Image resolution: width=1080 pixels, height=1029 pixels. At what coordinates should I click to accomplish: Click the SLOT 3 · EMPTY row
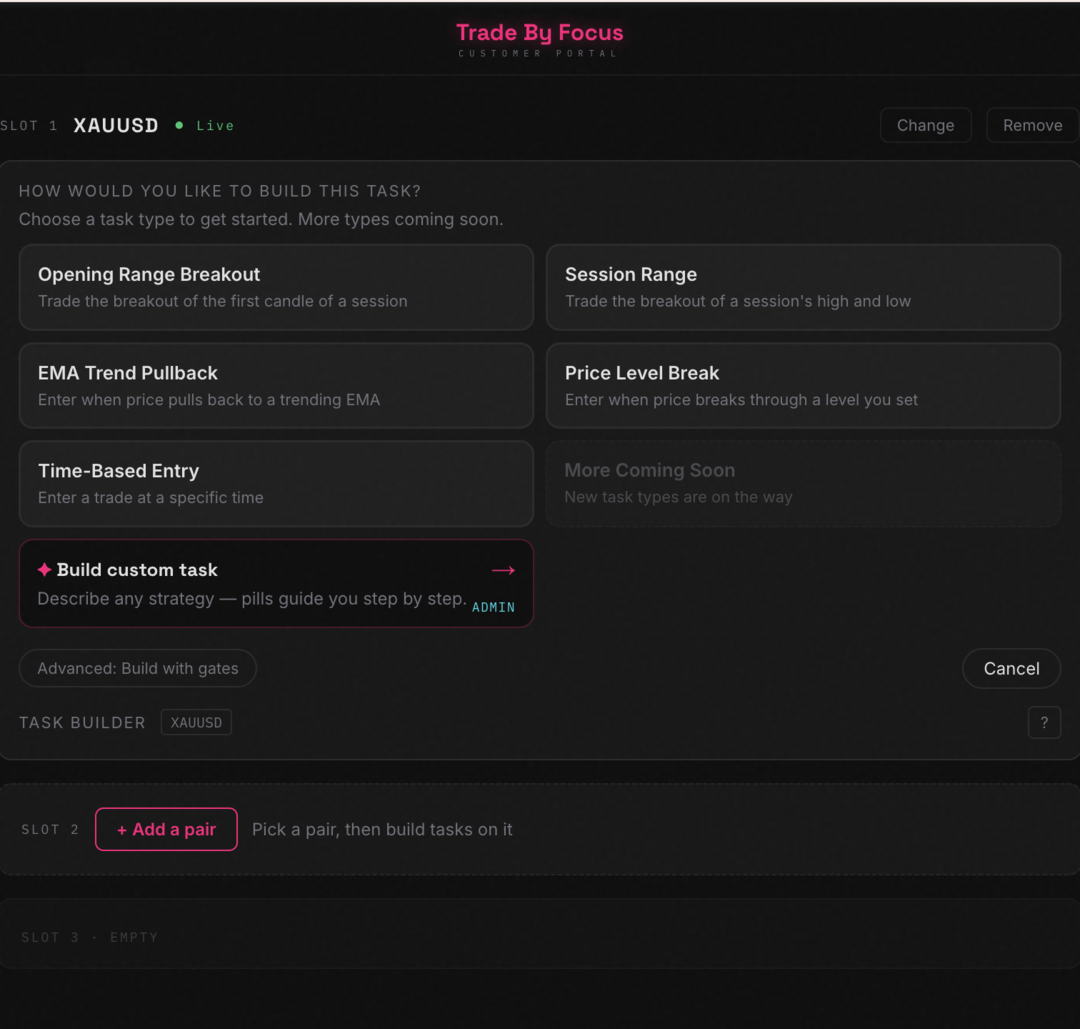tap(539, 934)
